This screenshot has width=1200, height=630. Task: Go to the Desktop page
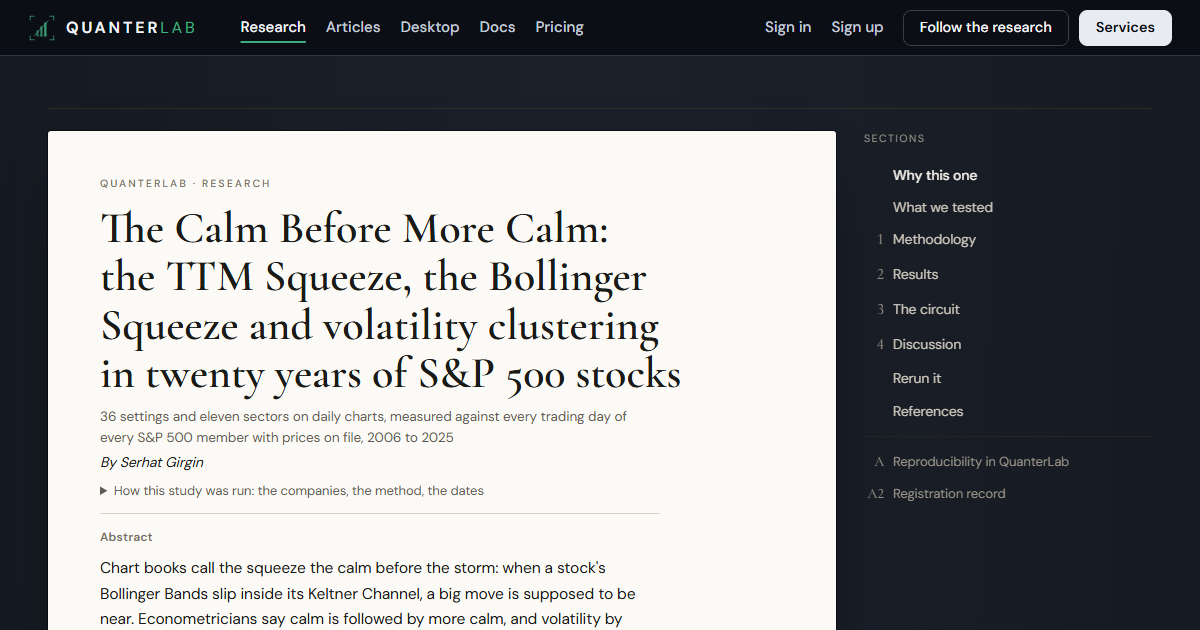coord(430,27)
